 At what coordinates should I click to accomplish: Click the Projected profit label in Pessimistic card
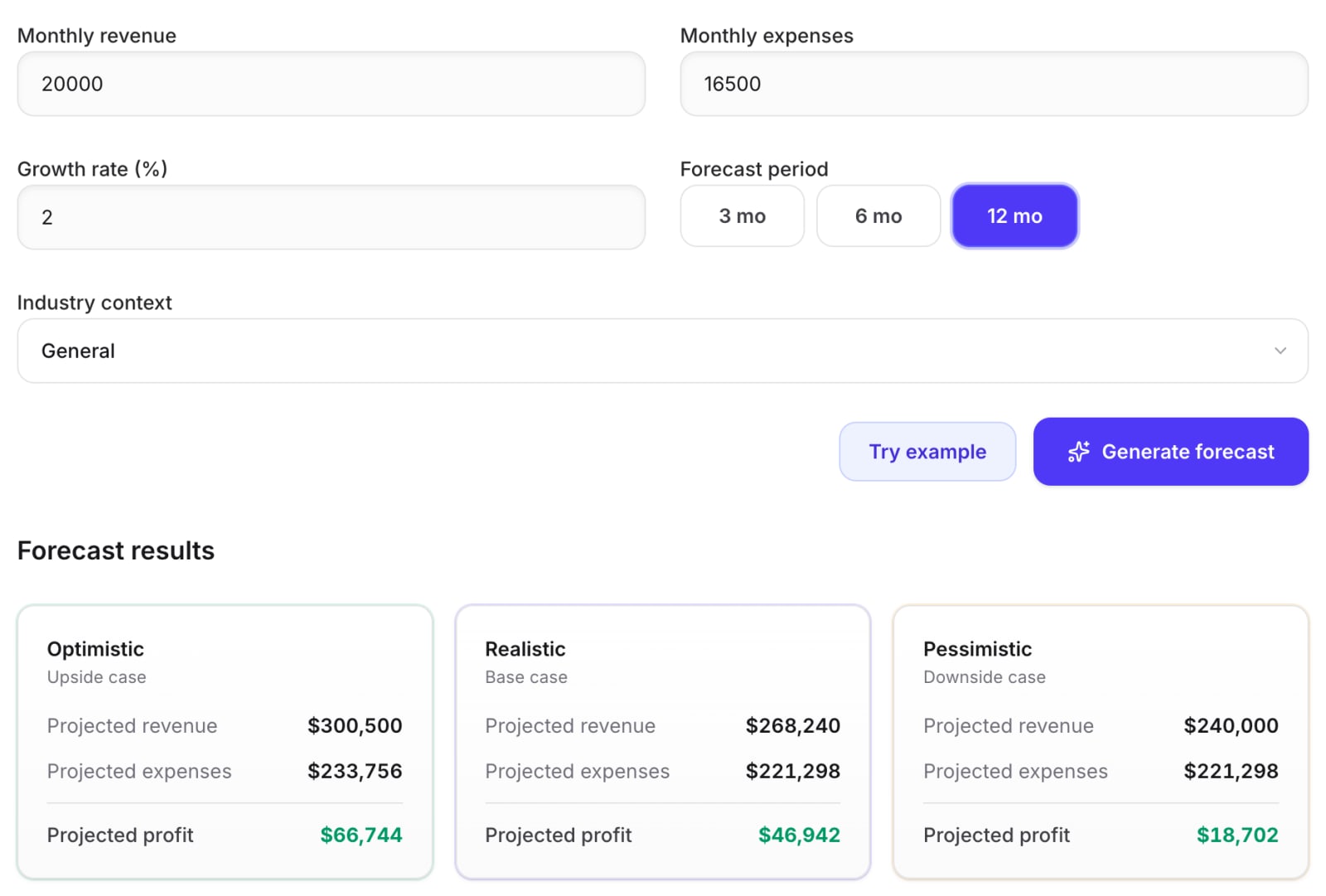click(997, 835)
